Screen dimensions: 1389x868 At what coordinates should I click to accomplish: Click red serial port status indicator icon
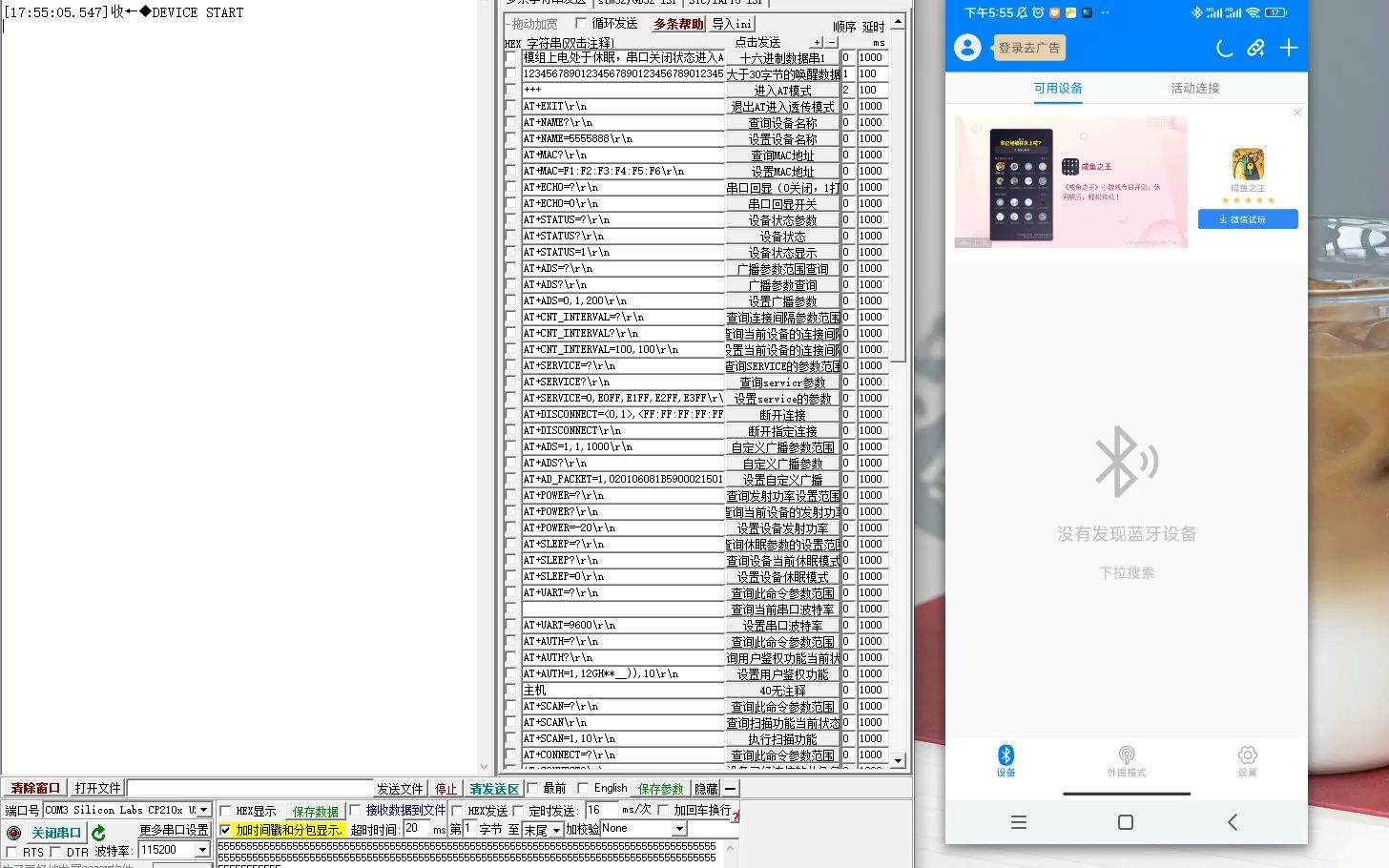pyautogui.click(x=13, y=833)
